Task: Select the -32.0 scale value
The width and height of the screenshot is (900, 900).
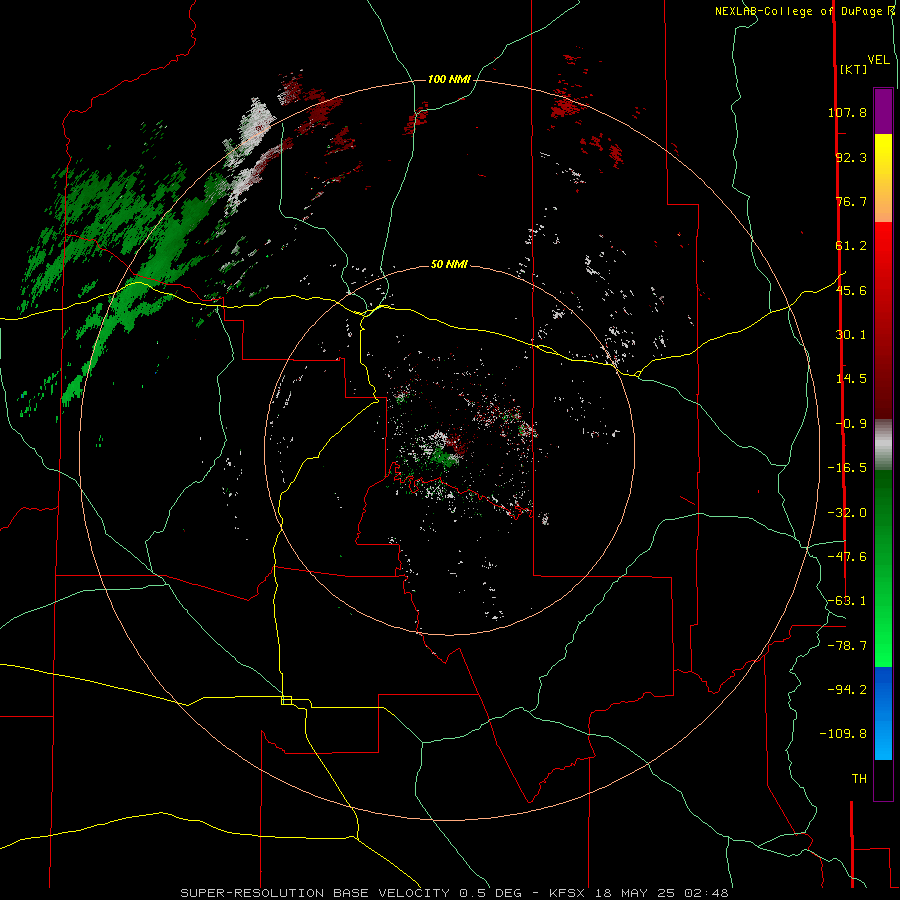Action: tap(847, 513)
